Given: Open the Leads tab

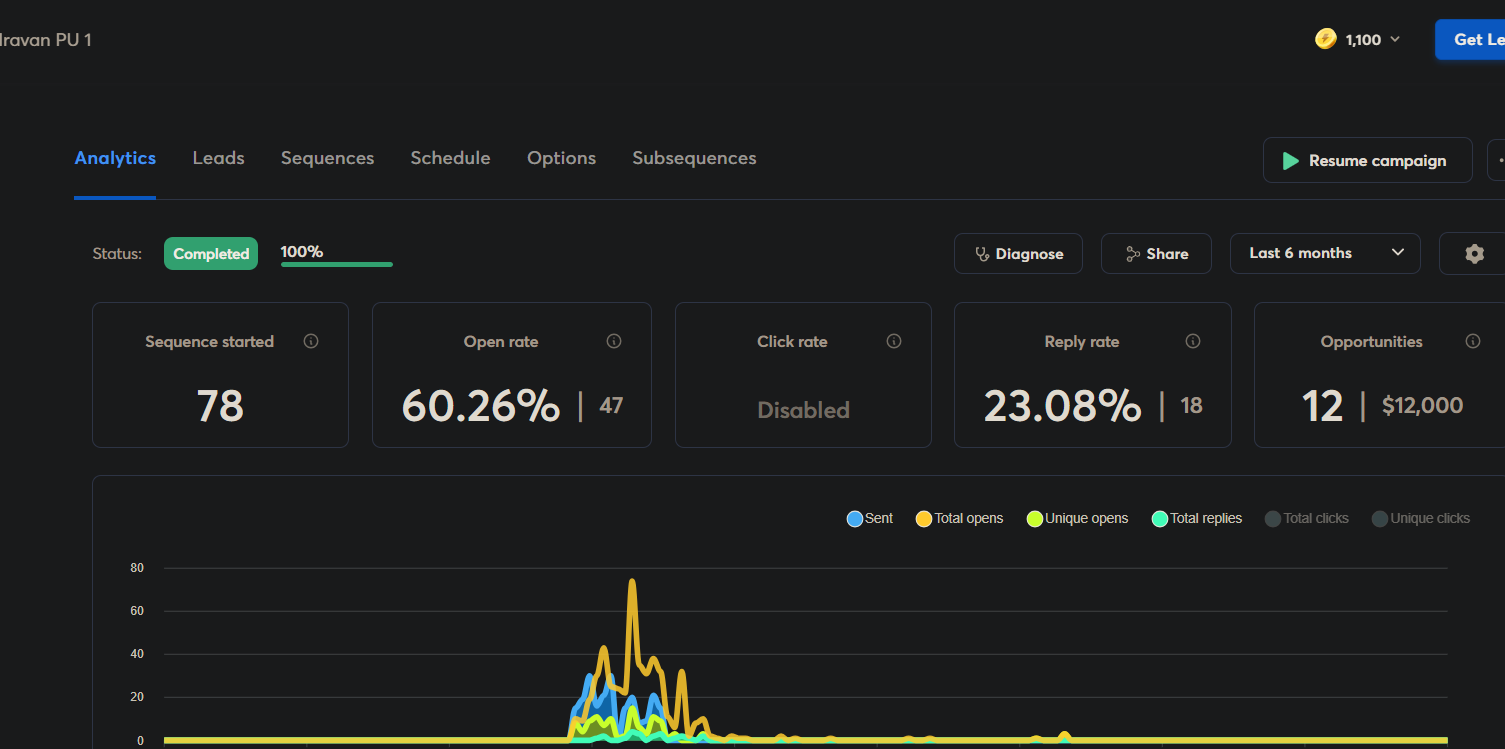Looking at the screenshot, I should (218, 158).
